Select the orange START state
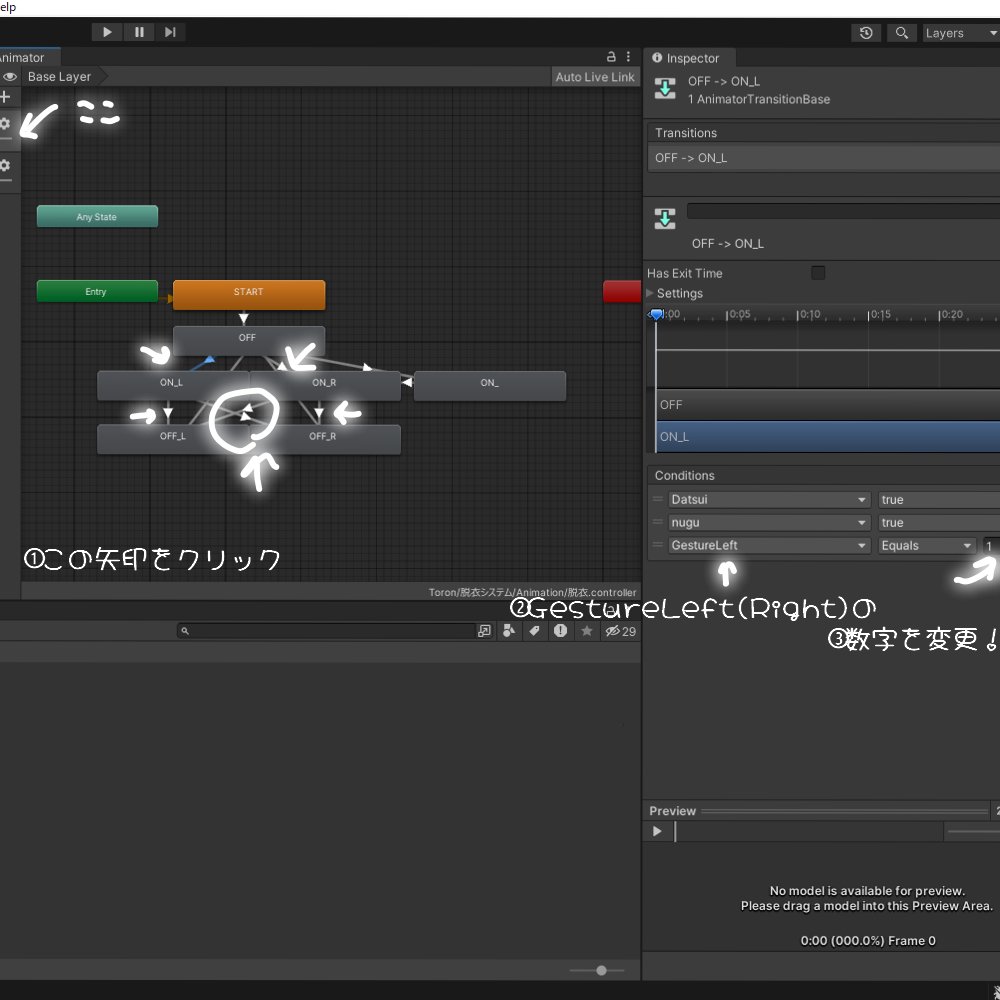1000x1000 pixels. click(x=249, y=295)
